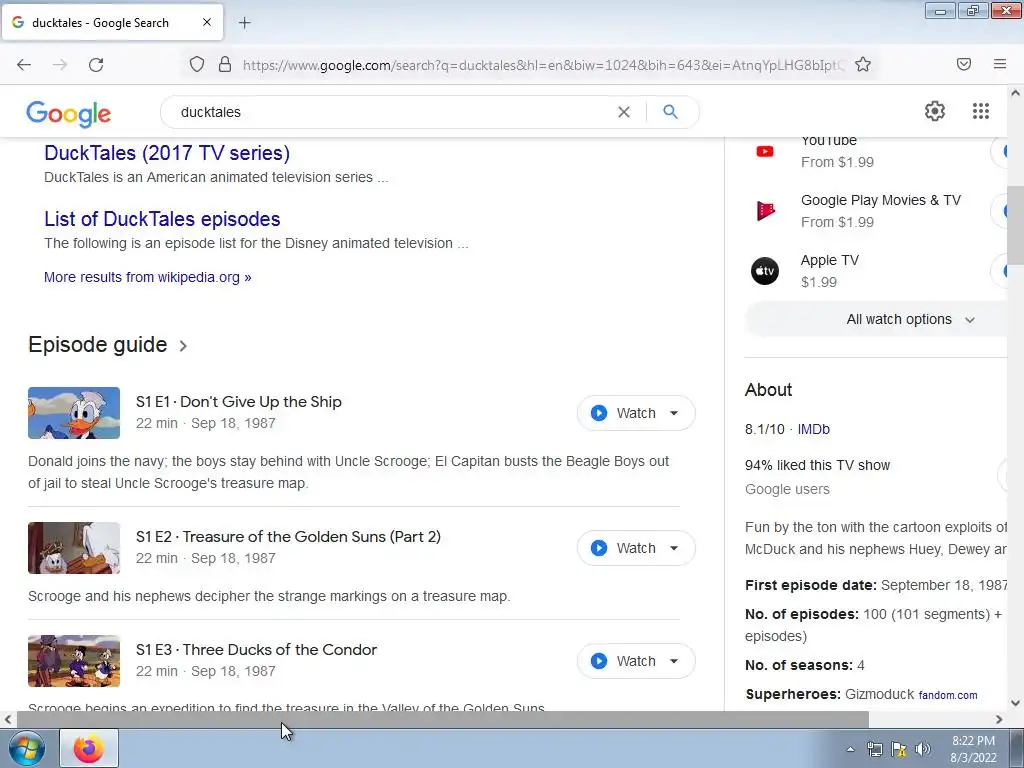
Task: Close the ducktales Google Search tab
Action: tap(207, 22)
